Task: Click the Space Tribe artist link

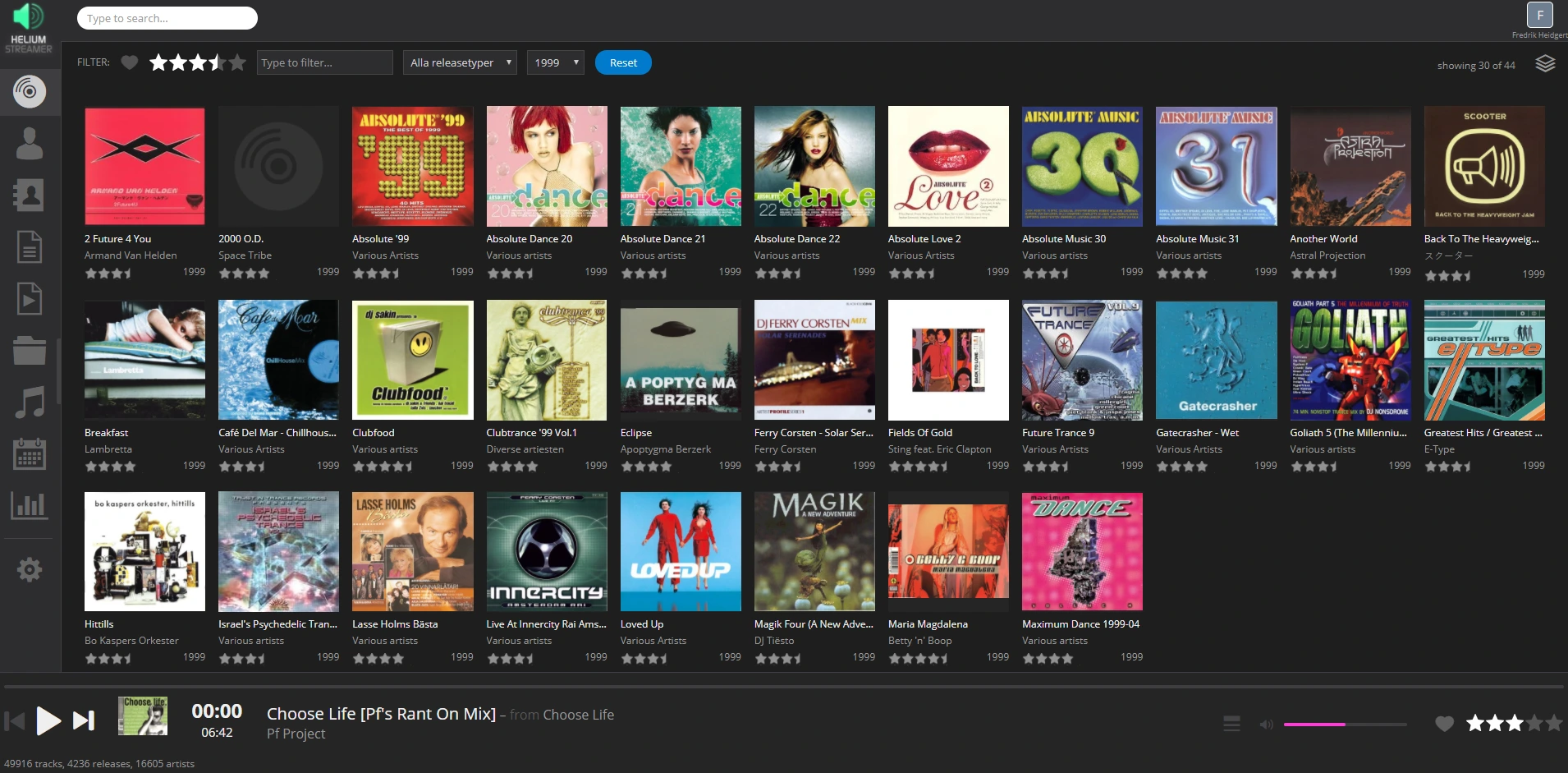Action: click(x=245, y=255)
